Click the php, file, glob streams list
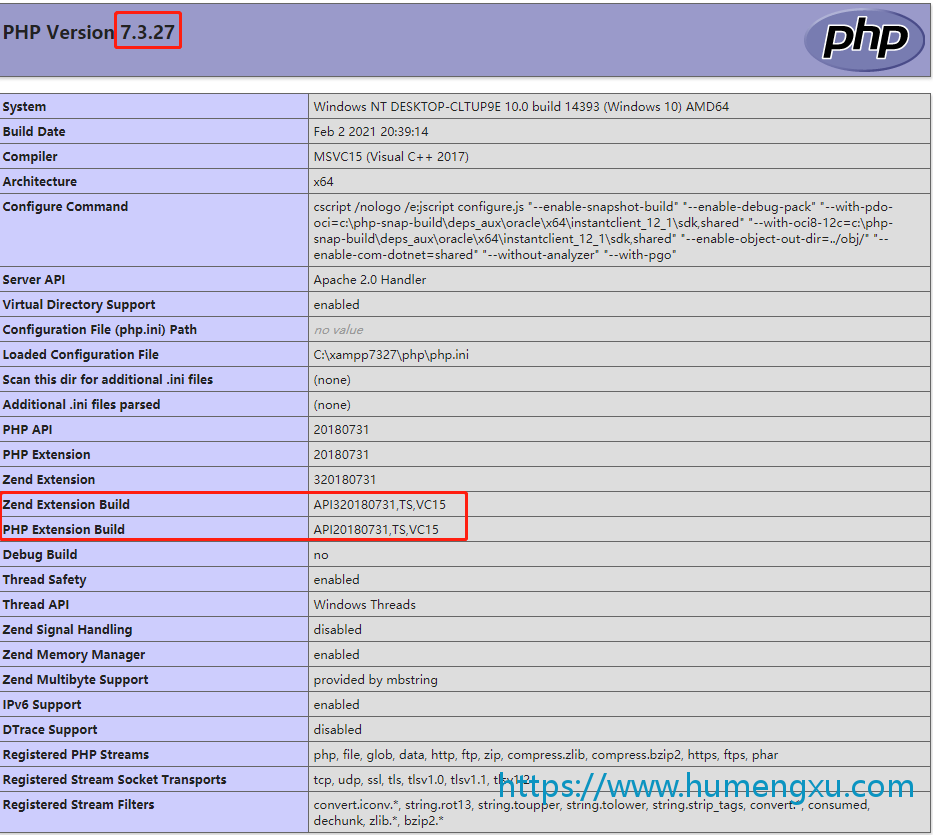 [546, 754]
